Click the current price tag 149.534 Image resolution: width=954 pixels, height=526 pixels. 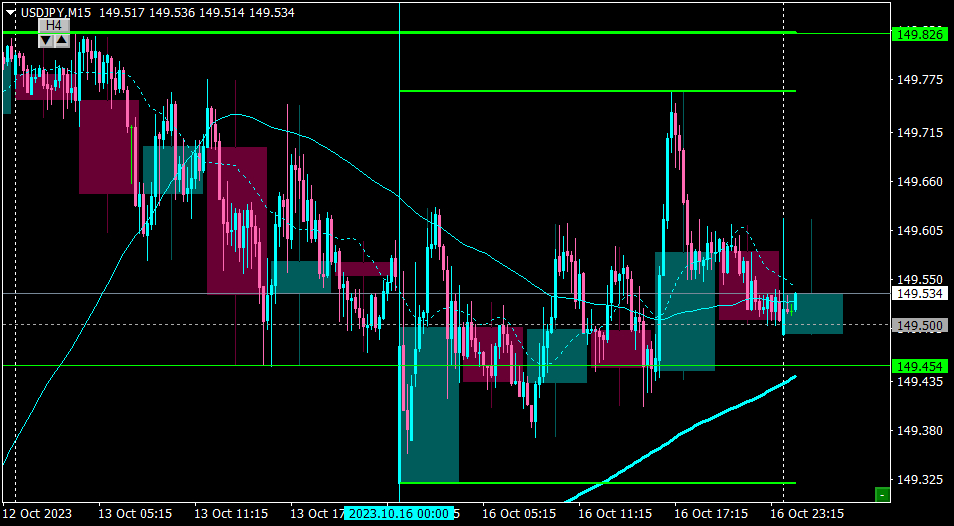click(920, 294)
